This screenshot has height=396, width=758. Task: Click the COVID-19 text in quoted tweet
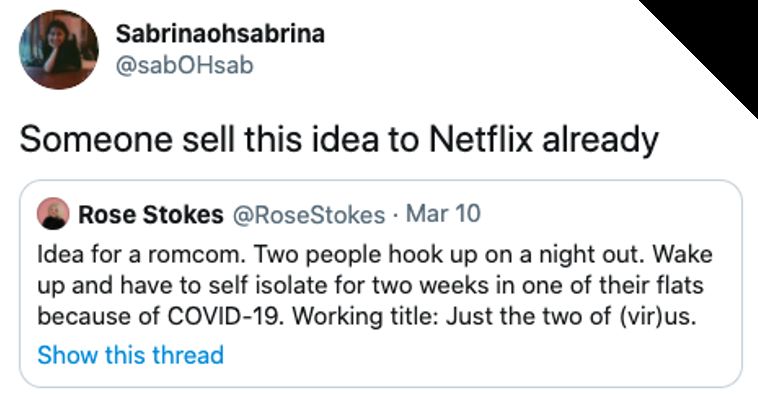click(225, 316)
